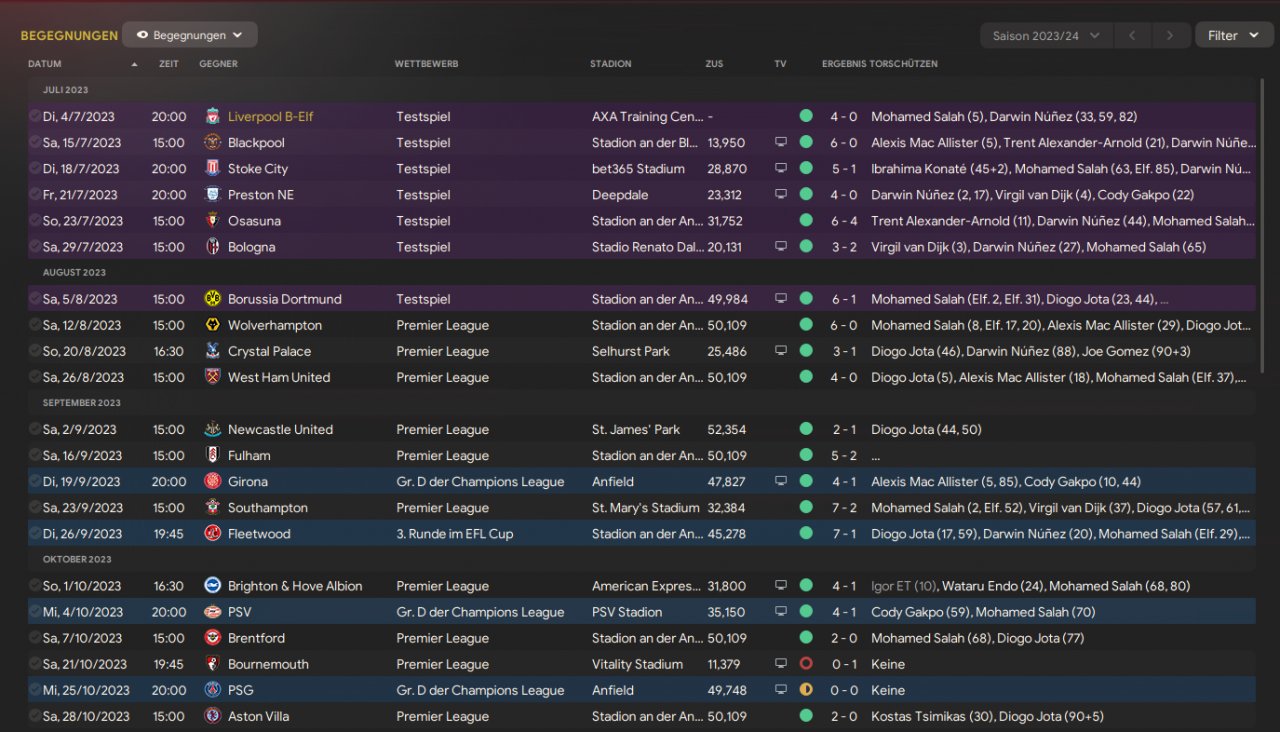1280x732 pixels.
Task: Click the JULI 2023 month header
Action: pyautogui.click(x=66, y=90)
